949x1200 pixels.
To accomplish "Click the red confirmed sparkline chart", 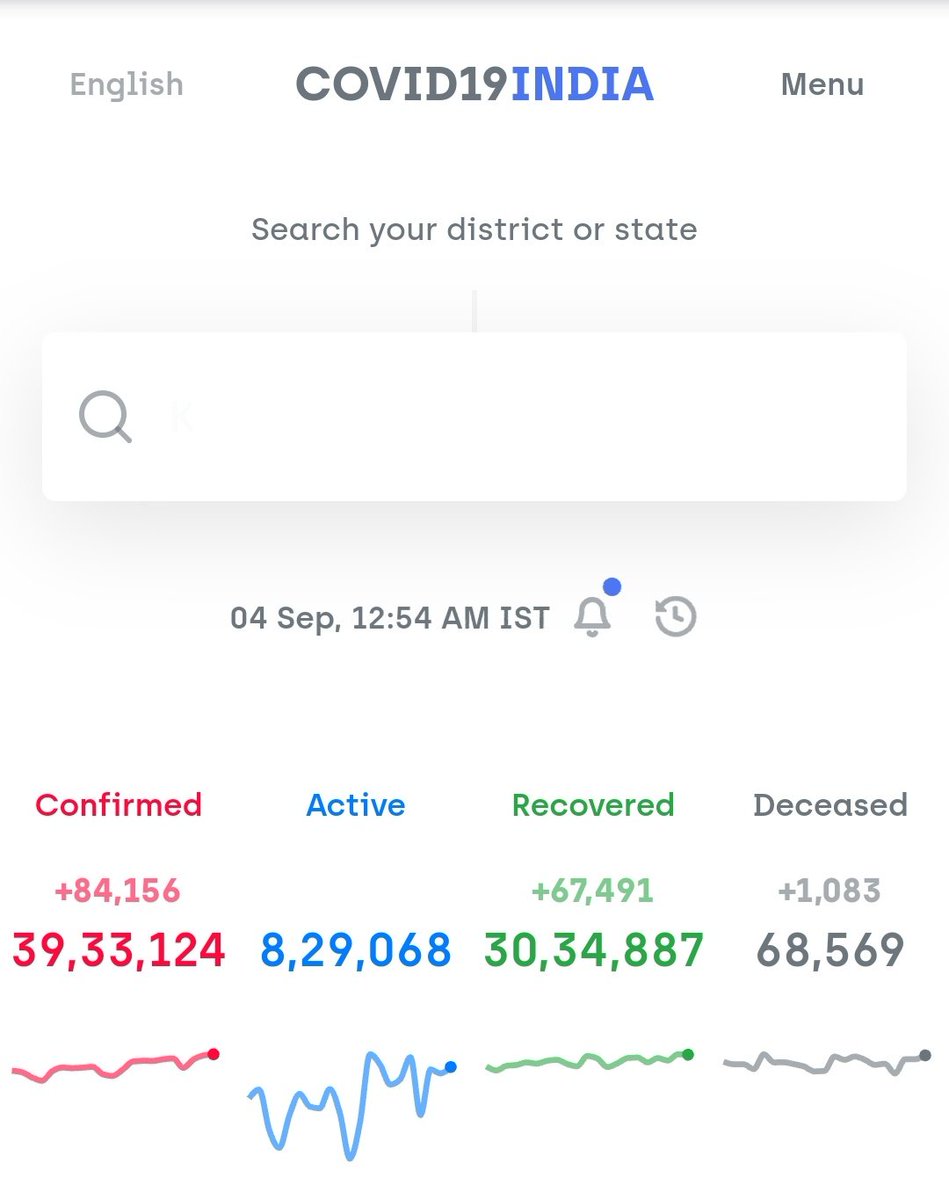I will (x=116, y=1066).
